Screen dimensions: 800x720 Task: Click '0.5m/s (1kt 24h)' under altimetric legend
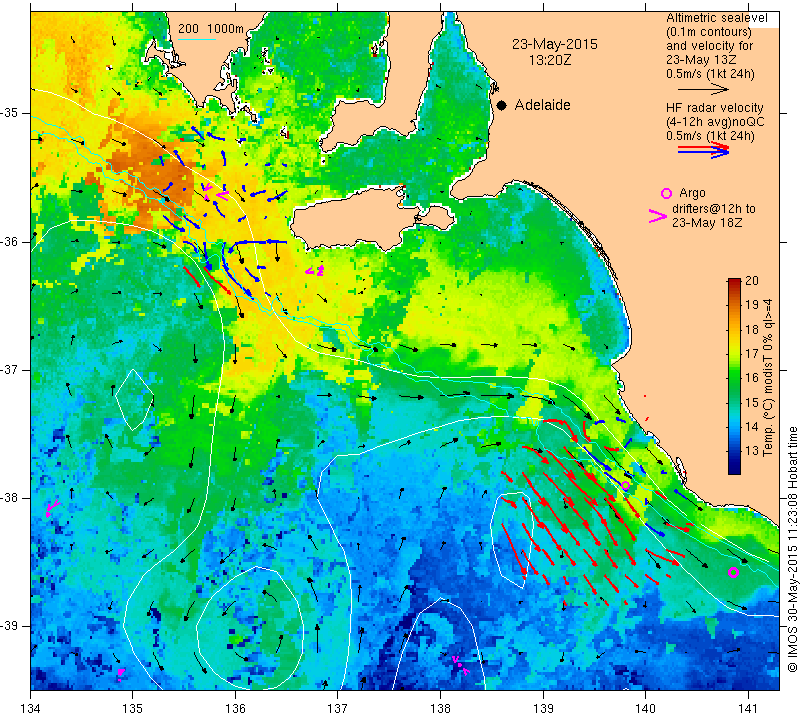[710, 75]
